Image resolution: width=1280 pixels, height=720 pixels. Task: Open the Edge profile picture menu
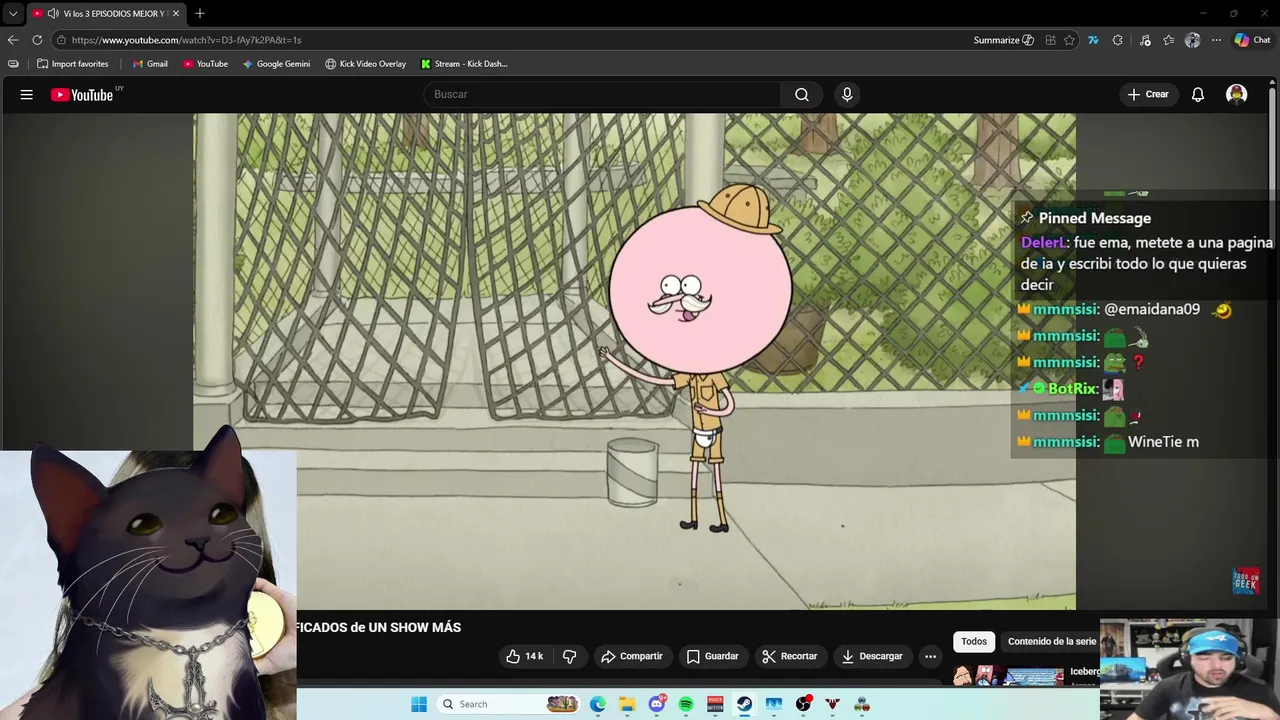coord(1192,40)
